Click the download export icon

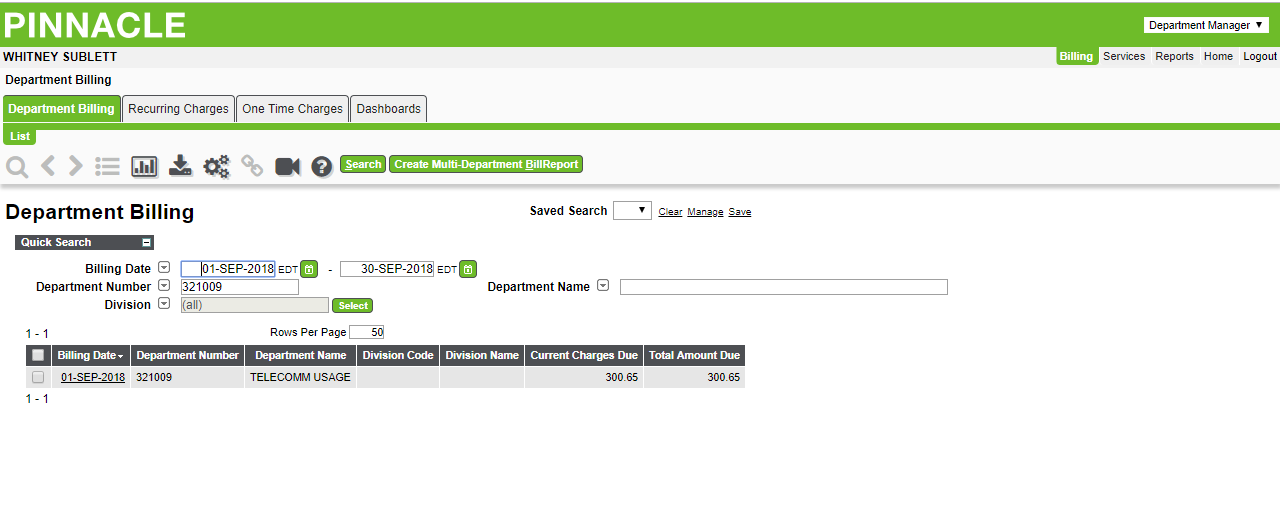(x=180, y=166)
